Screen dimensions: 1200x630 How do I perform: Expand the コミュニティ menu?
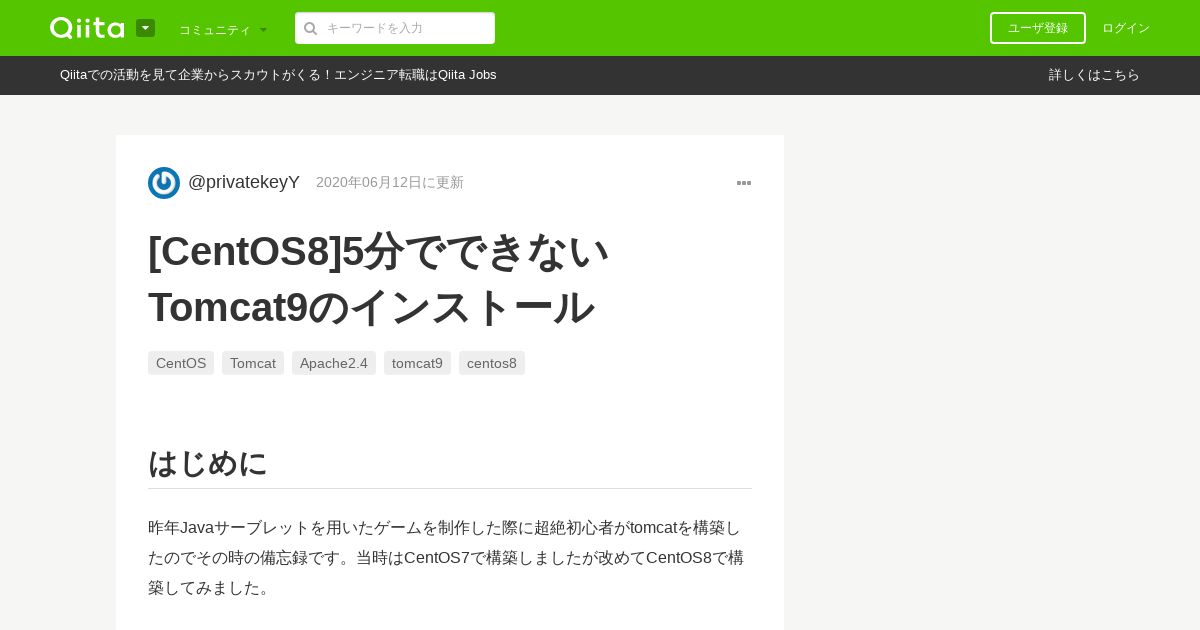click(223, 29)
